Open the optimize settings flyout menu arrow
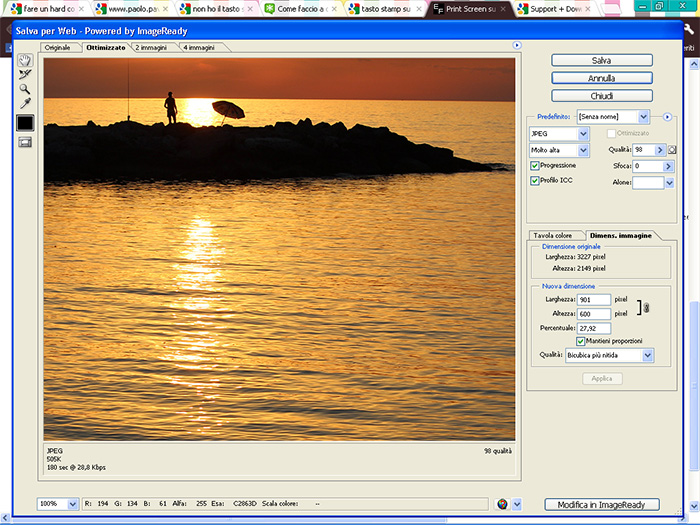Screen dimensions: 700x525 667,117
